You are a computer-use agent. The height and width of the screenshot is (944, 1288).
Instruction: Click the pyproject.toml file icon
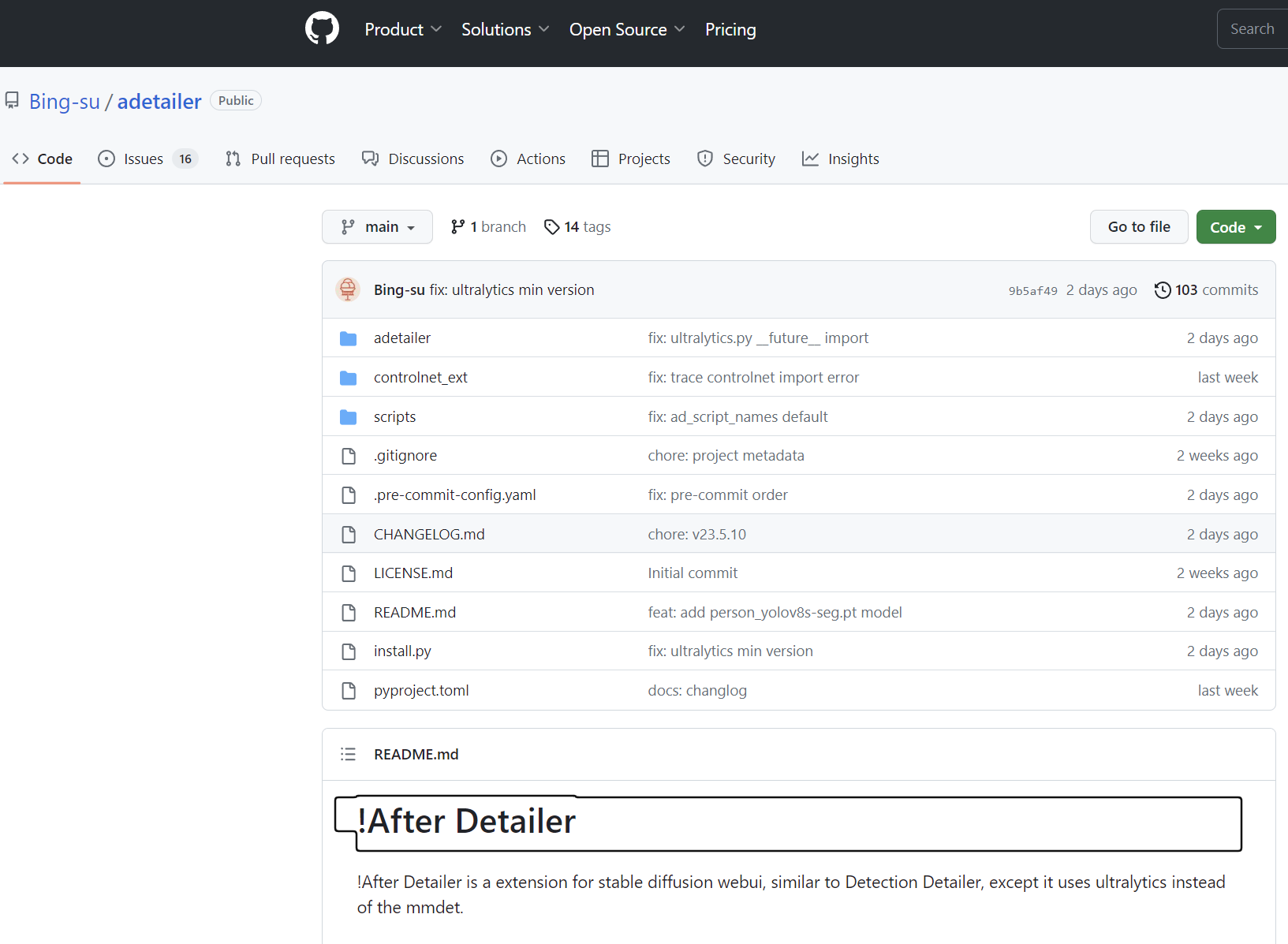tap(348, 691)
